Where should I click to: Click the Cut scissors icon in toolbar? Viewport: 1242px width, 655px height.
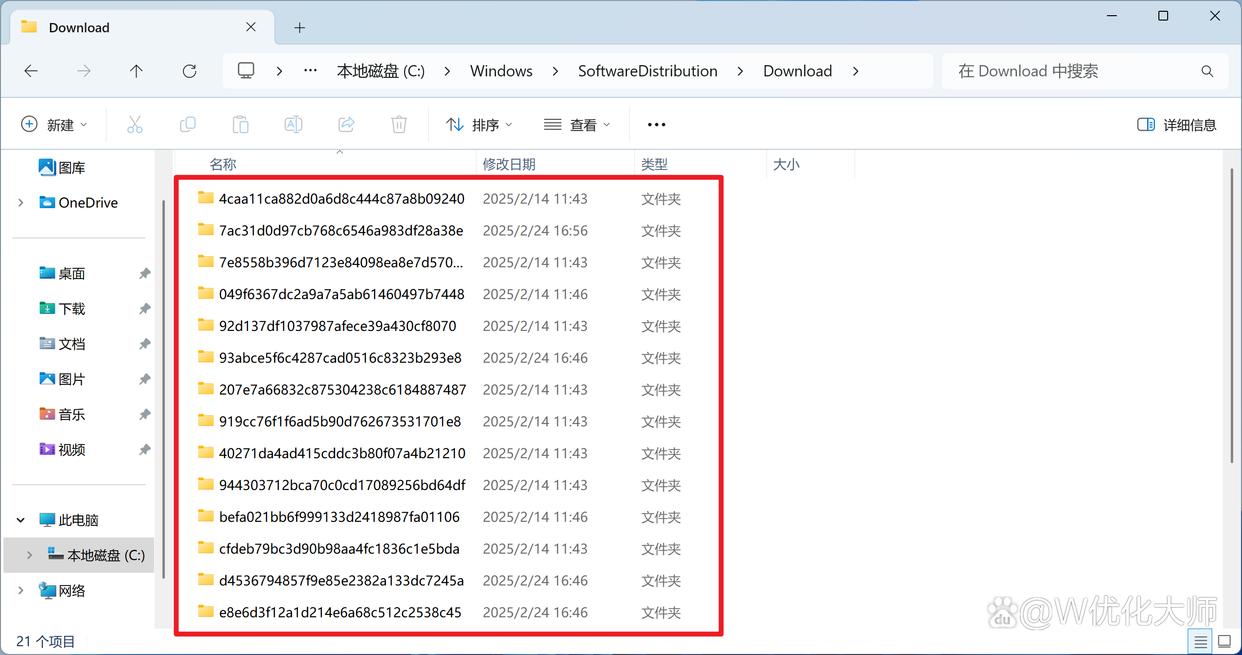coord(135,125)
